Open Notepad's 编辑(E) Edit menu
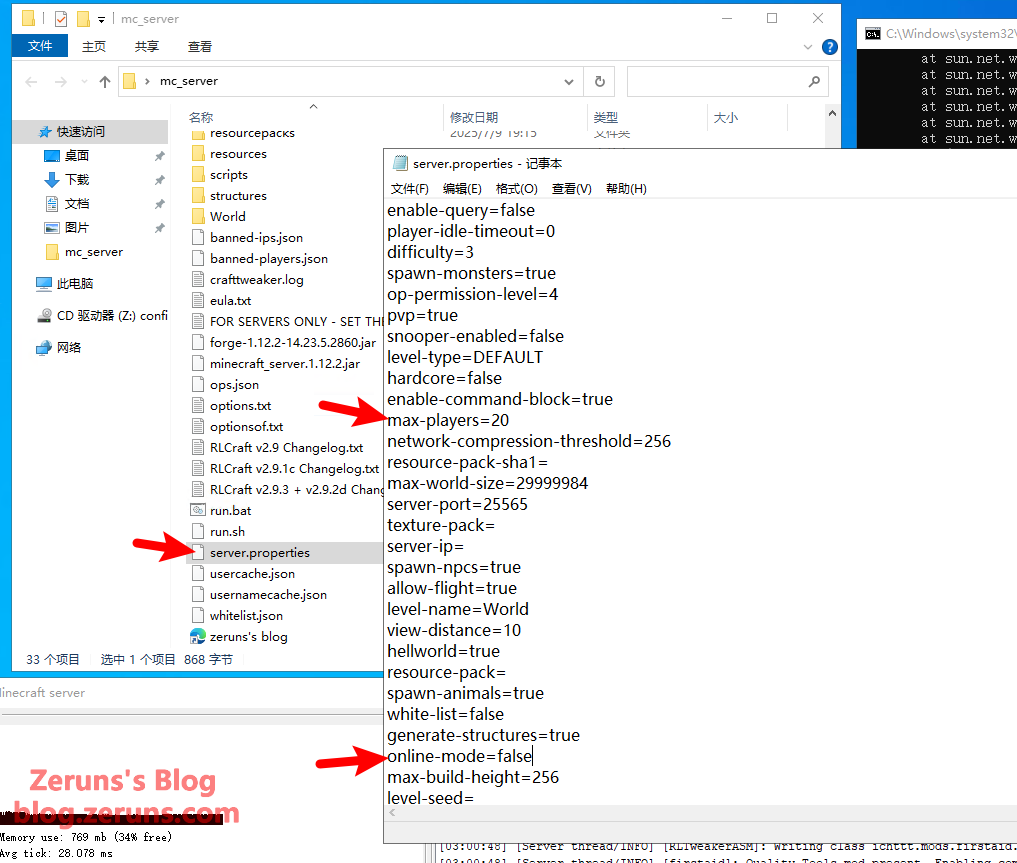 click(462, 188)
